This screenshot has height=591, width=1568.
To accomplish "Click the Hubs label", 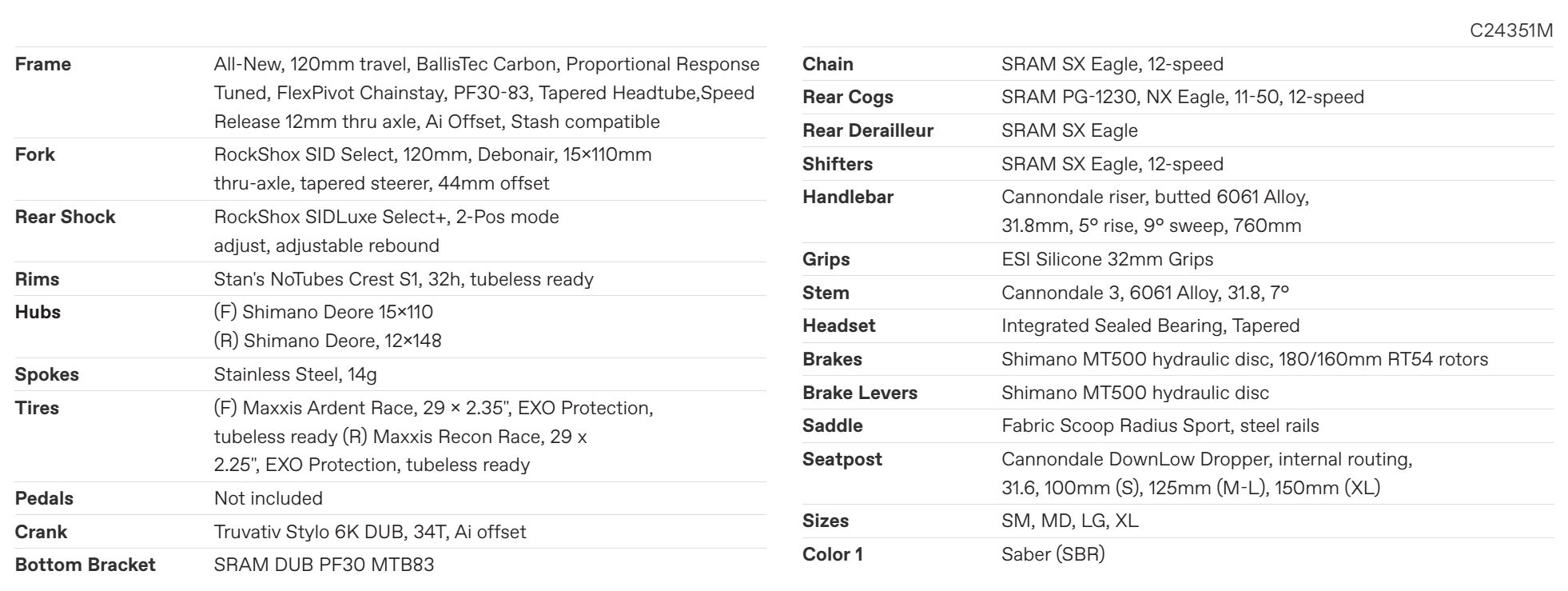I will [38, 312].
